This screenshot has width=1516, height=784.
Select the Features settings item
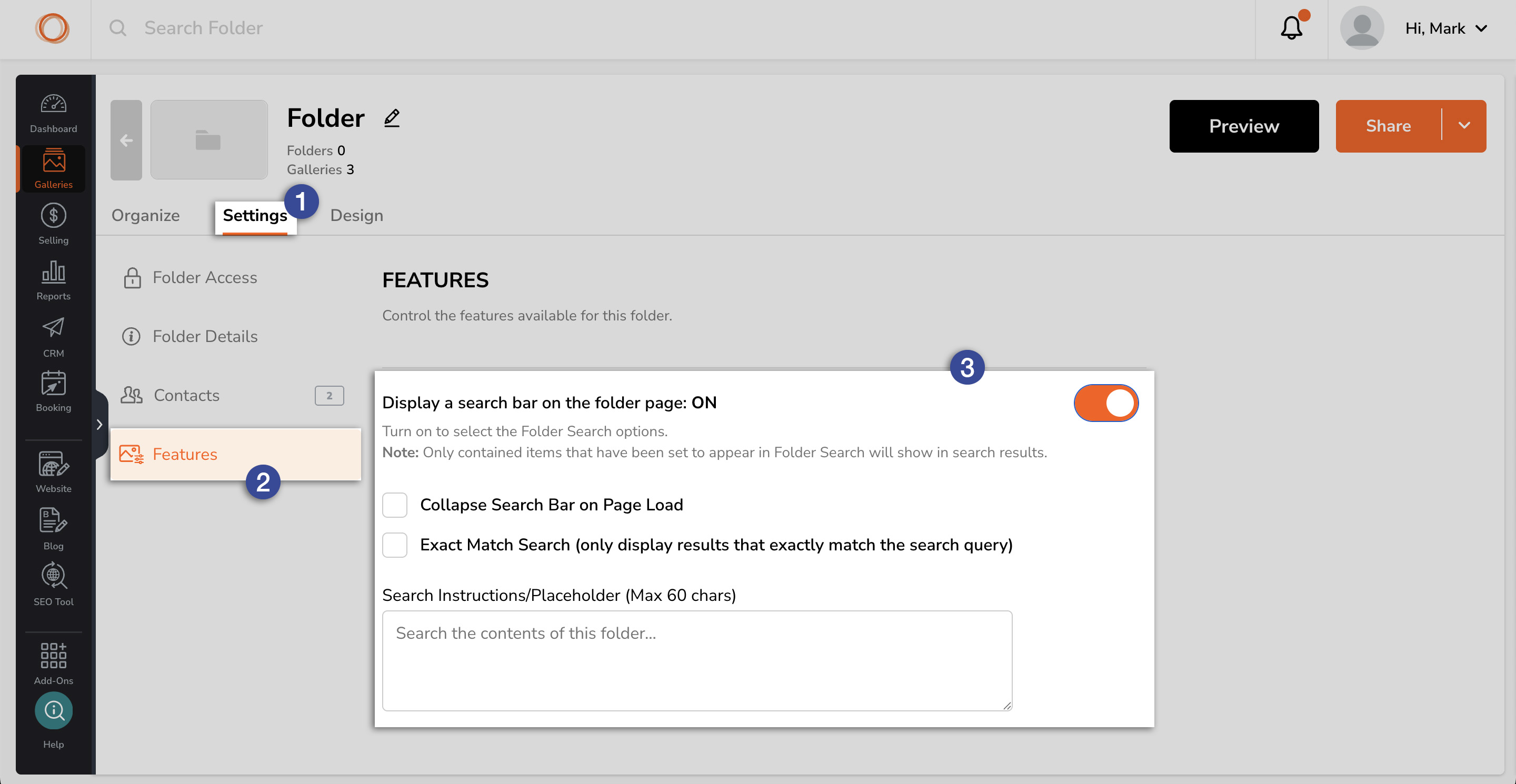coord(235,454)
